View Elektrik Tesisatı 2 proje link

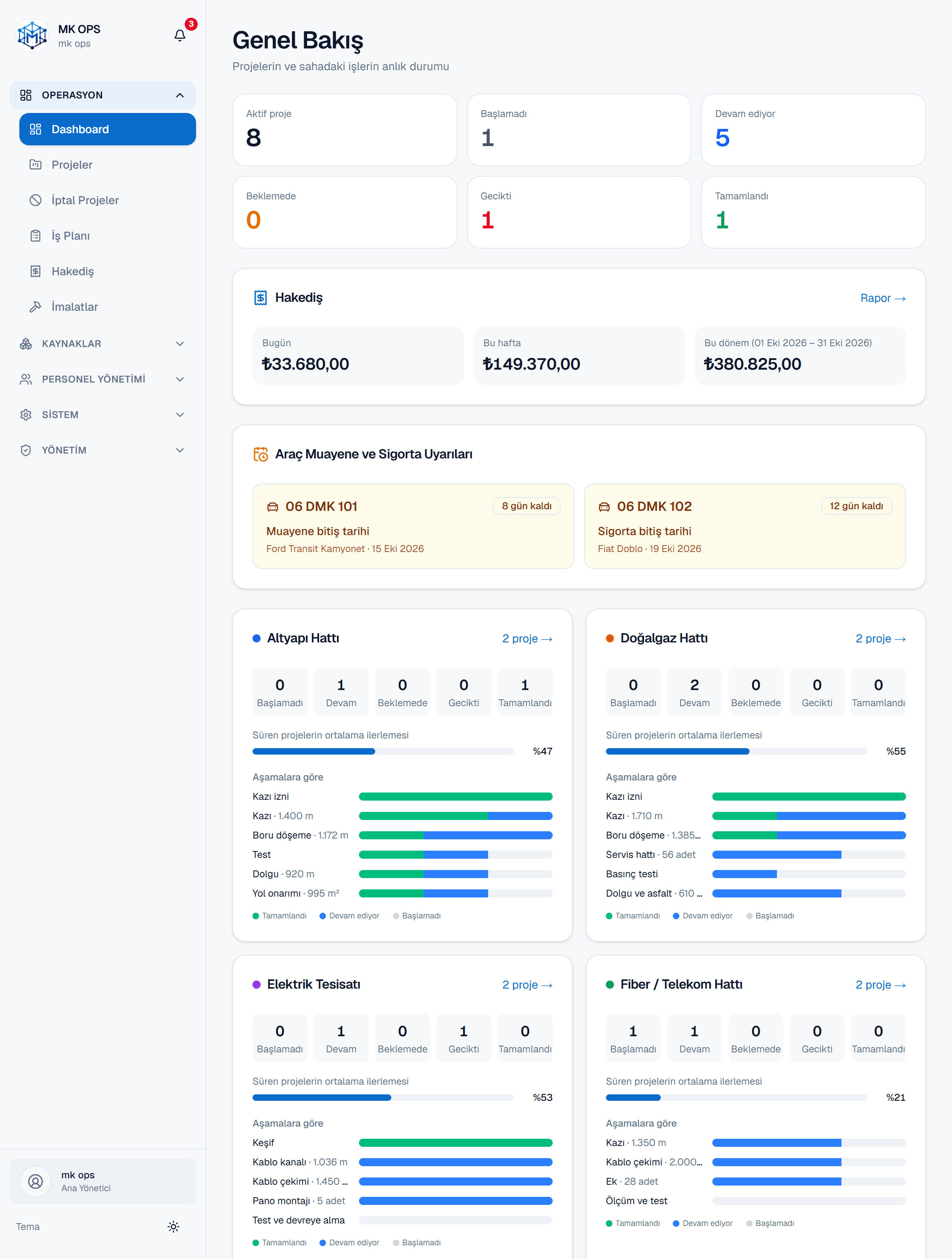click(x=527, y=985)
